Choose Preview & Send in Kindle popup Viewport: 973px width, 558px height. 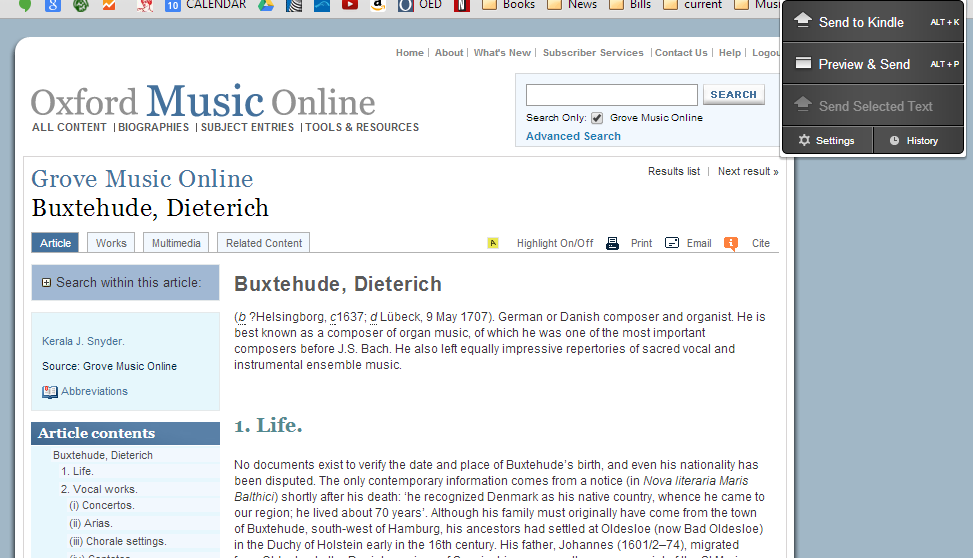(873, 64)
